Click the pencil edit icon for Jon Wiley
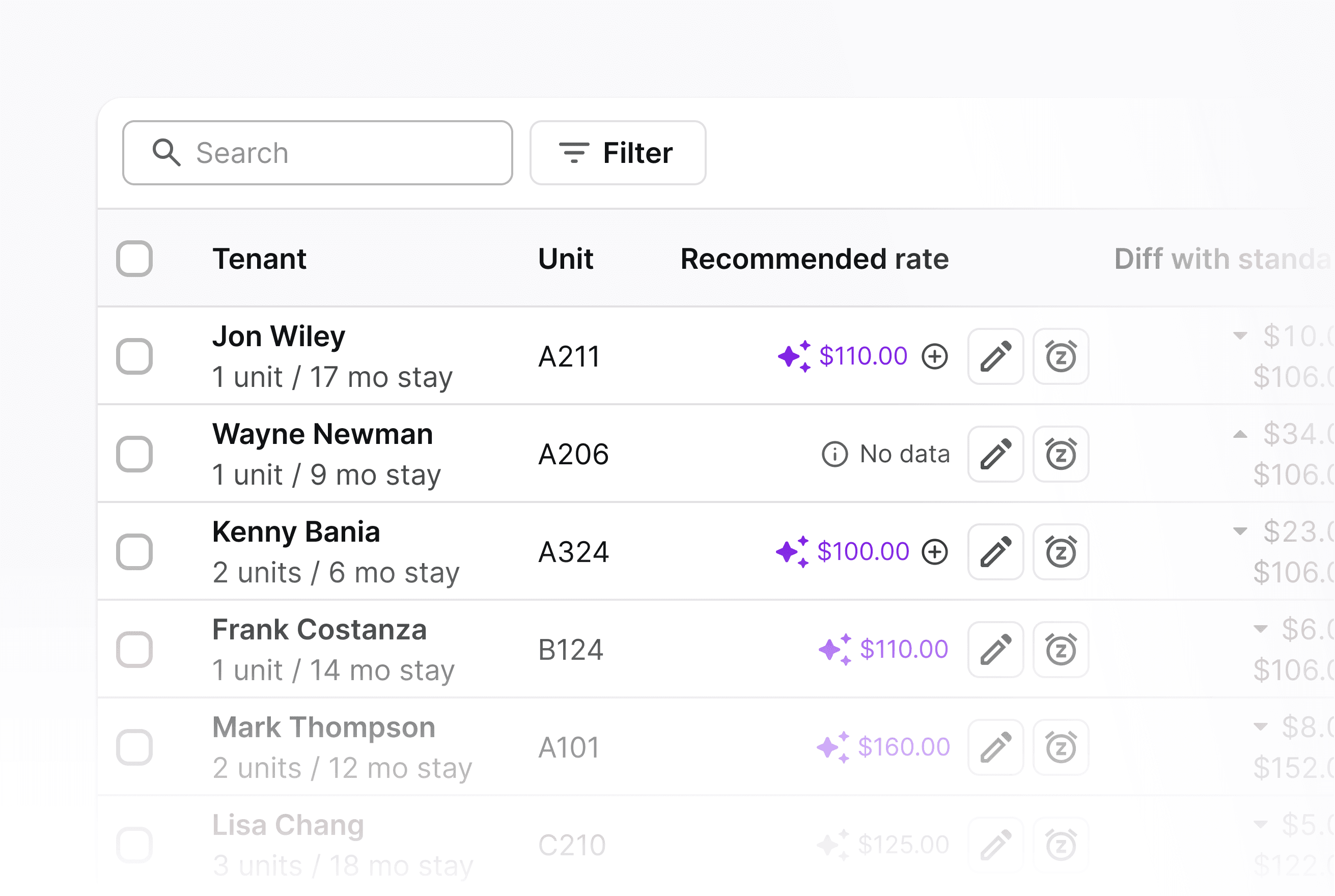This screenshot has width=1335, height=896. tap(995, 356)
